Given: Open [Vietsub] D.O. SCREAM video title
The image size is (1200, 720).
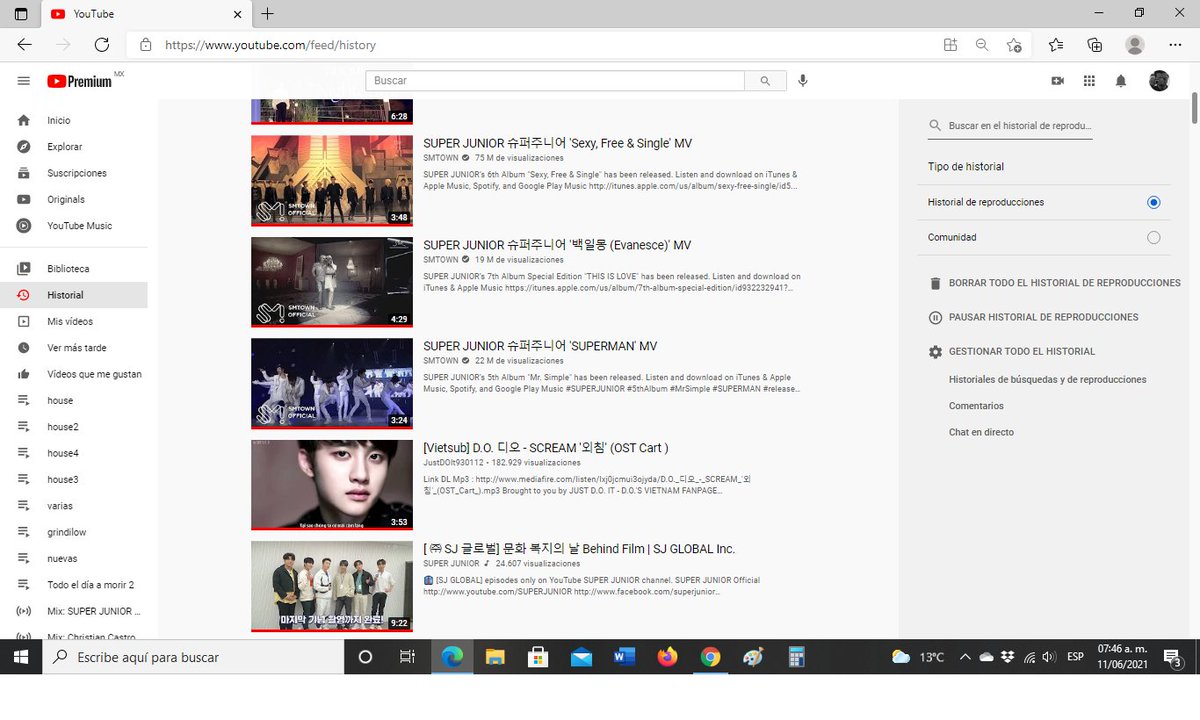Looking at the screenshot, I should click(546, 448).
